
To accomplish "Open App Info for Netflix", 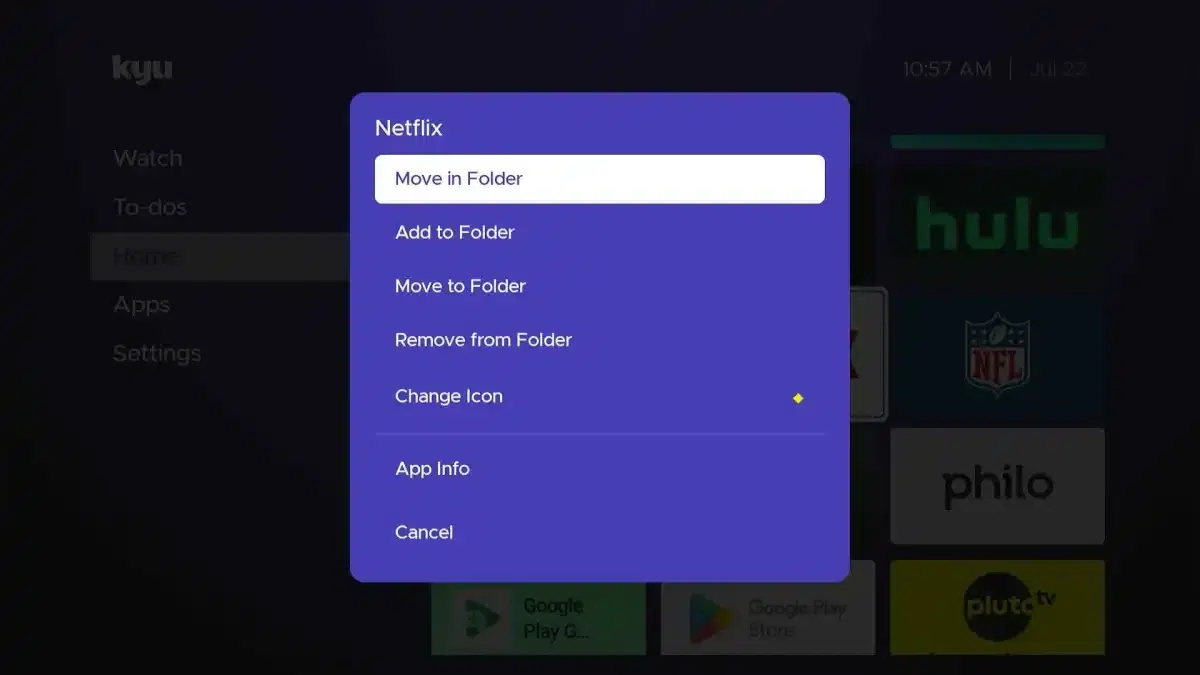I will click(x=600, y=468).
